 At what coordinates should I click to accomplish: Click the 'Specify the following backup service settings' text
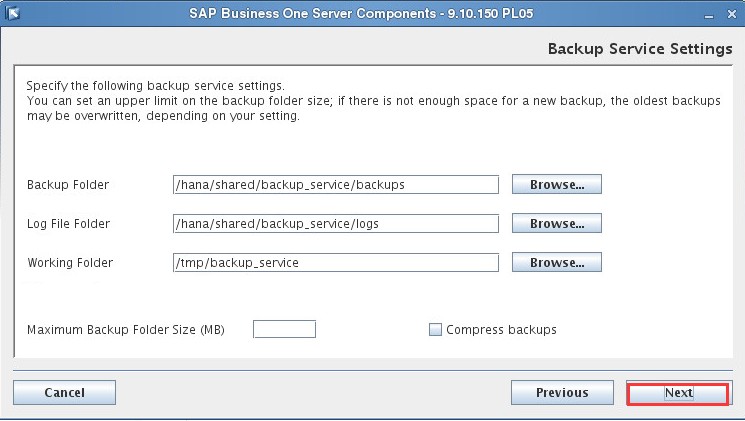click(155, 86)
